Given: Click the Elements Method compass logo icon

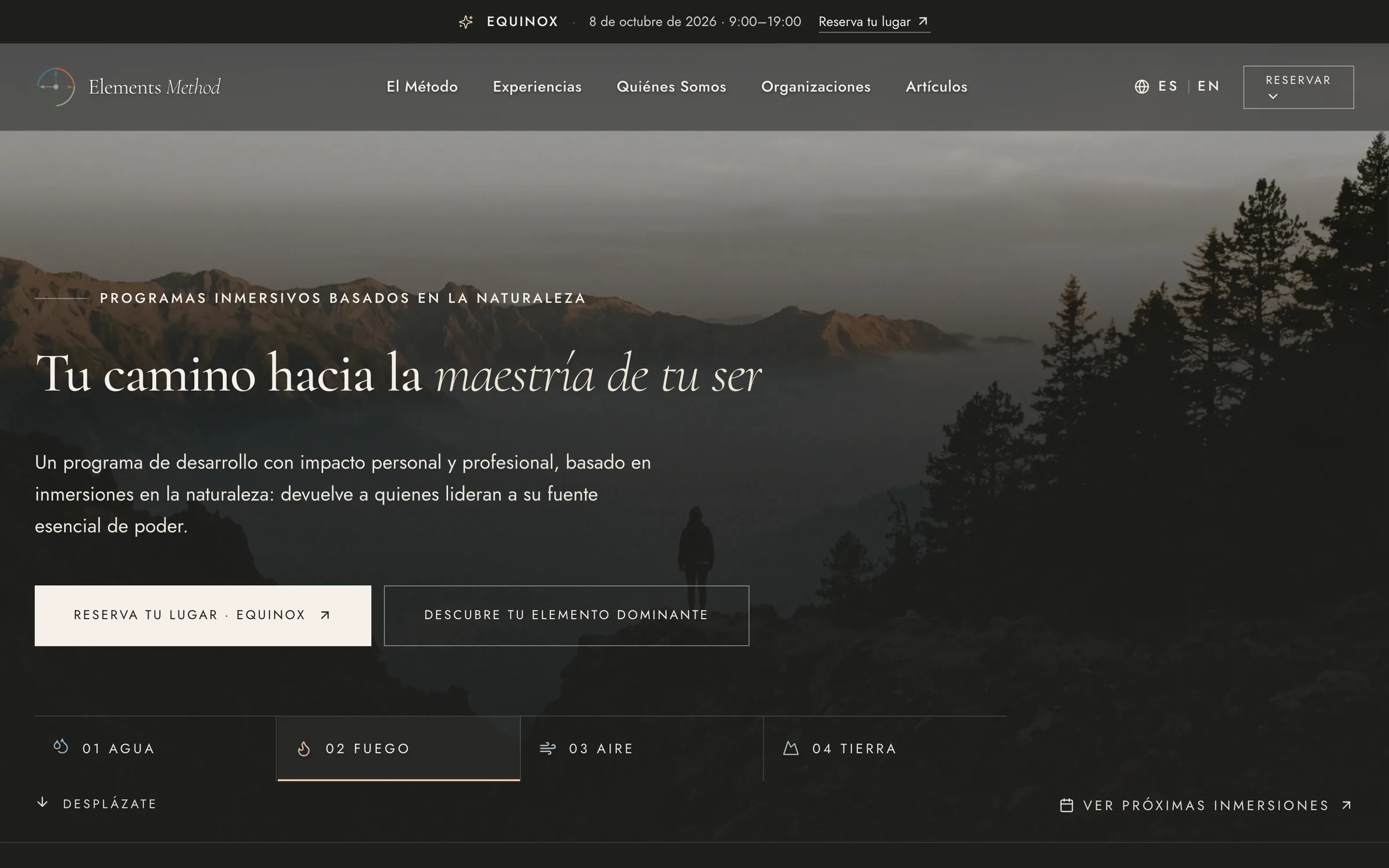Looking at the screenshot, I should [56, 87].
